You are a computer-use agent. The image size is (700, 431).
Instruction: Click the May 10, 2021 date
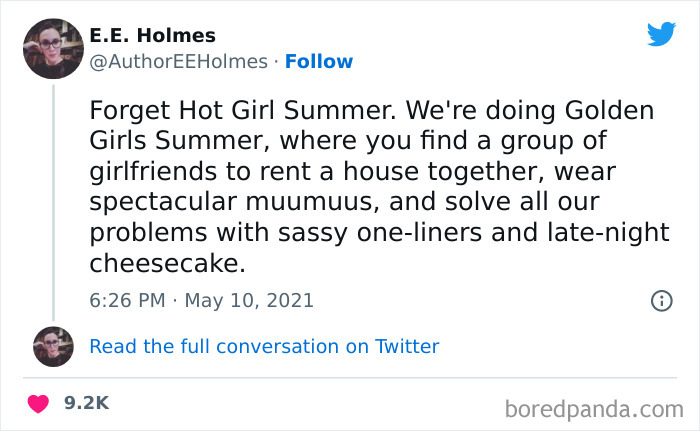[251, 300]
